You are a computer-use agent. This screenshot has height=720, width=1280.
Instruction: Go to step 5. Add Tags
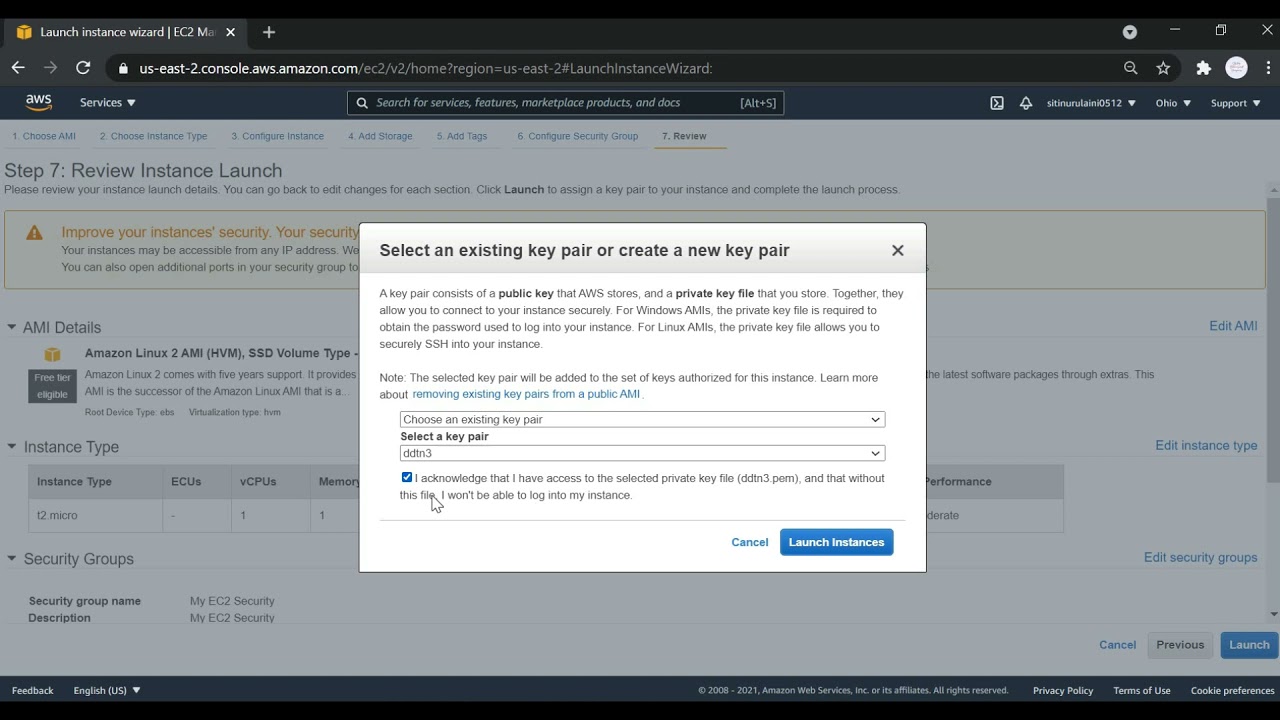coord(462,136)
